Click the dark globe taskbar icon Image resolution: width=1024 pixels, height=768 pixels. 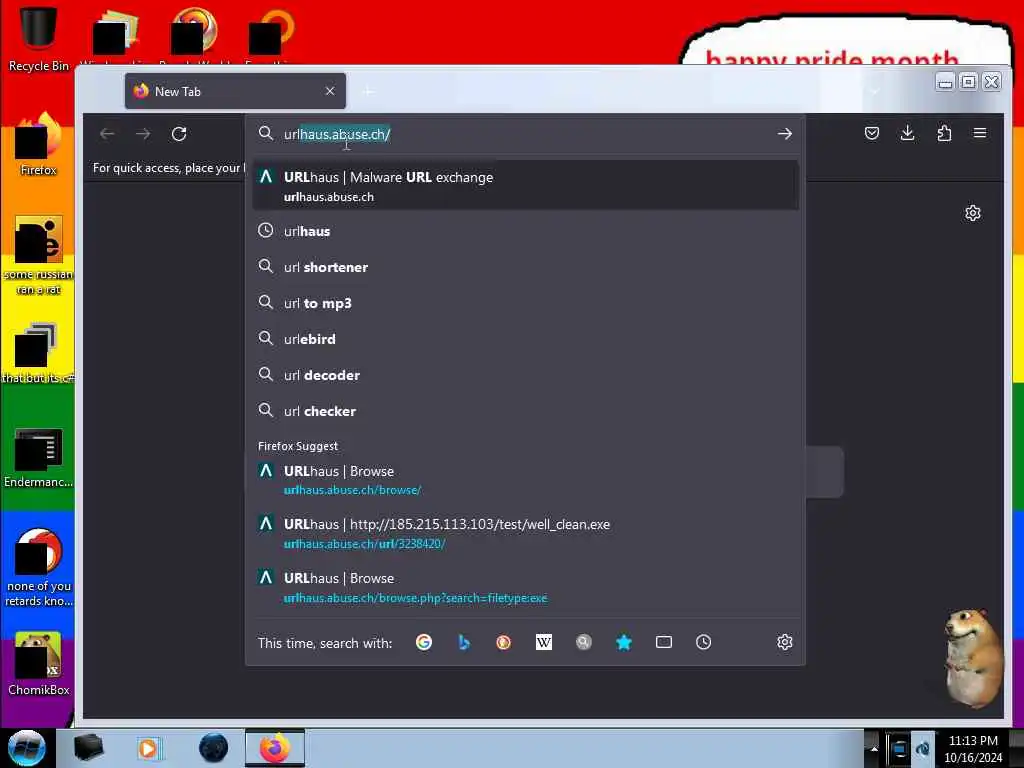[213, 748]
